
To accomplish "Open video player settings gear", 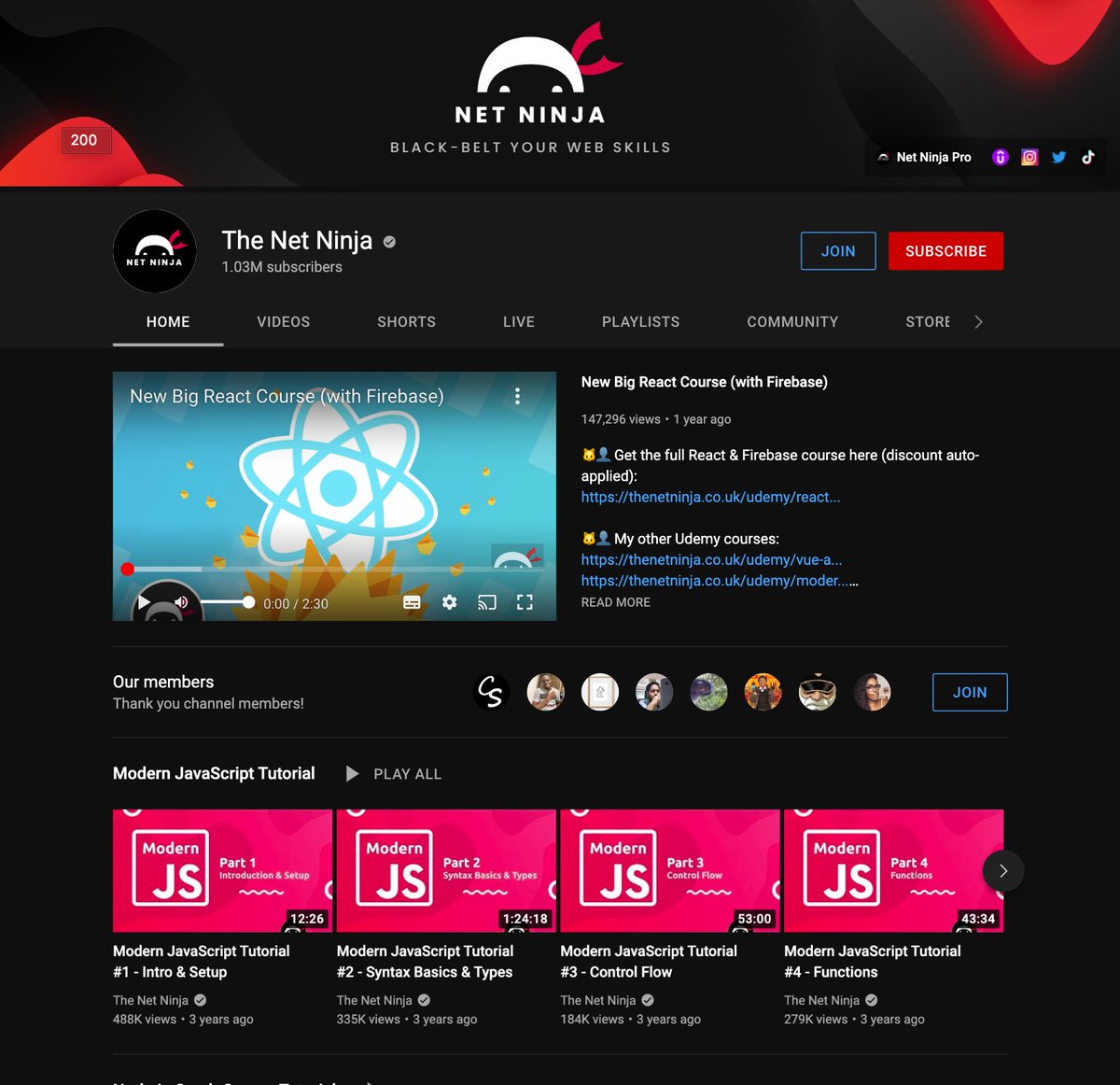I will coord(449,603).
